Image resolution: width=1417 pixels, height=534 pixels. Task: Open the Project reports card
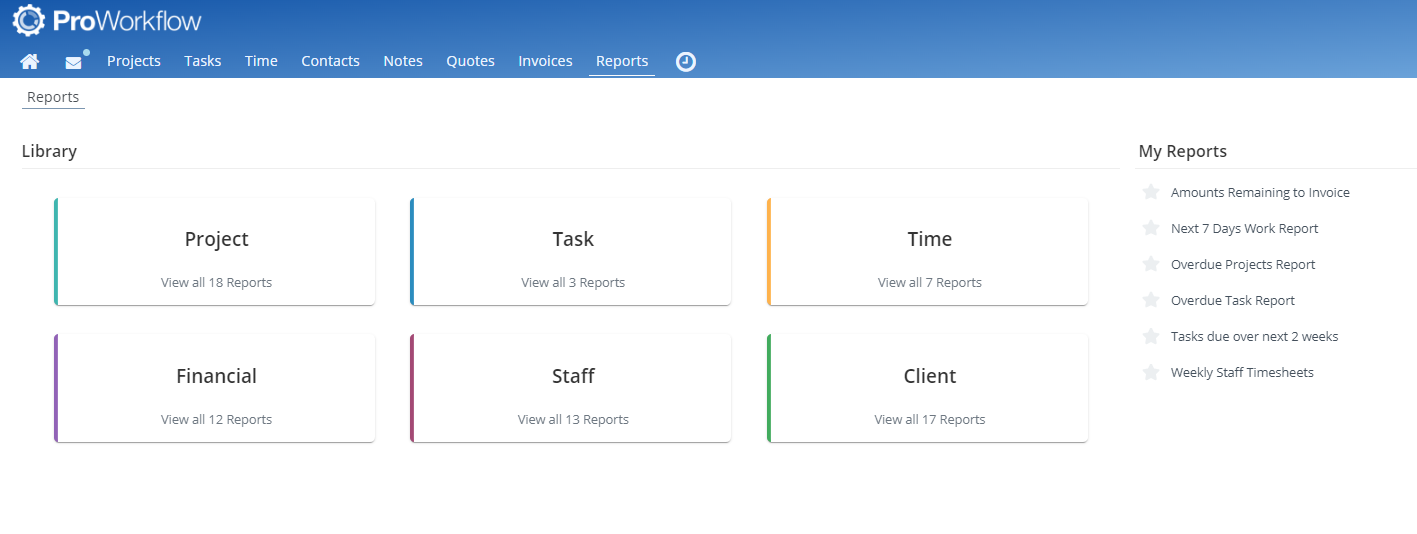(215, 252)
